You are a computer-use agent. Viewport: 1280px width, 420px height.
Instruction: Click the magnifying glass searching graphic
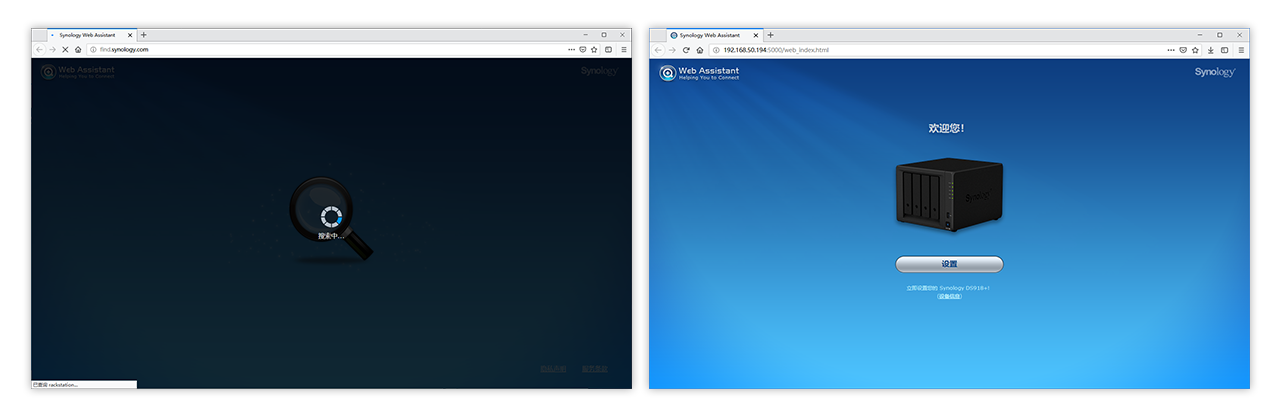331,220
